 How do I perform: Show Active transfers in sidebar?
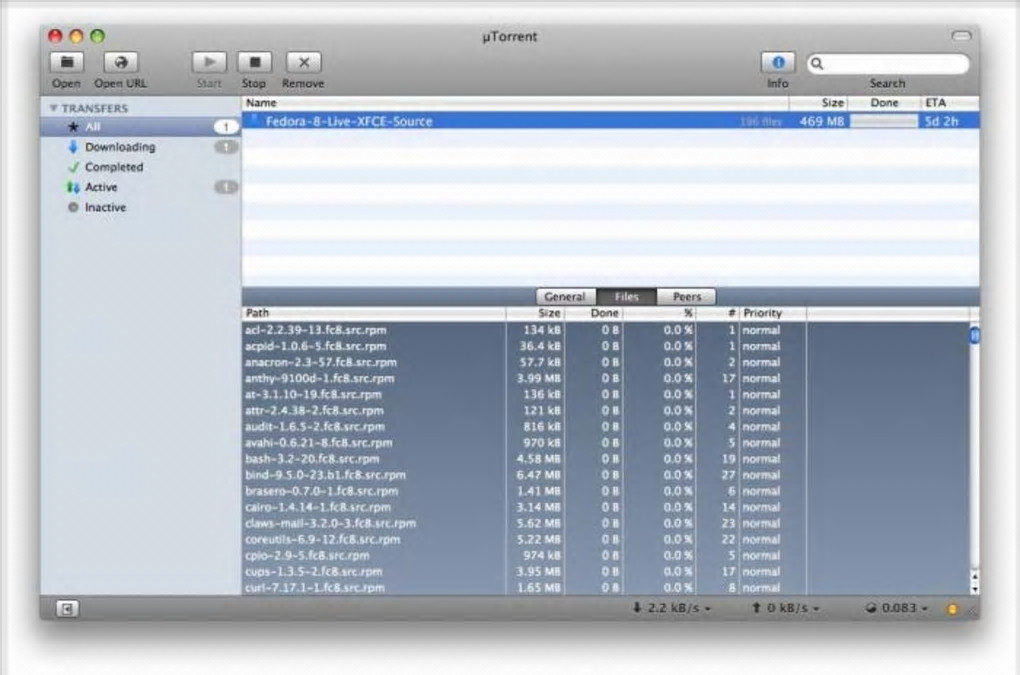(140, 187)
